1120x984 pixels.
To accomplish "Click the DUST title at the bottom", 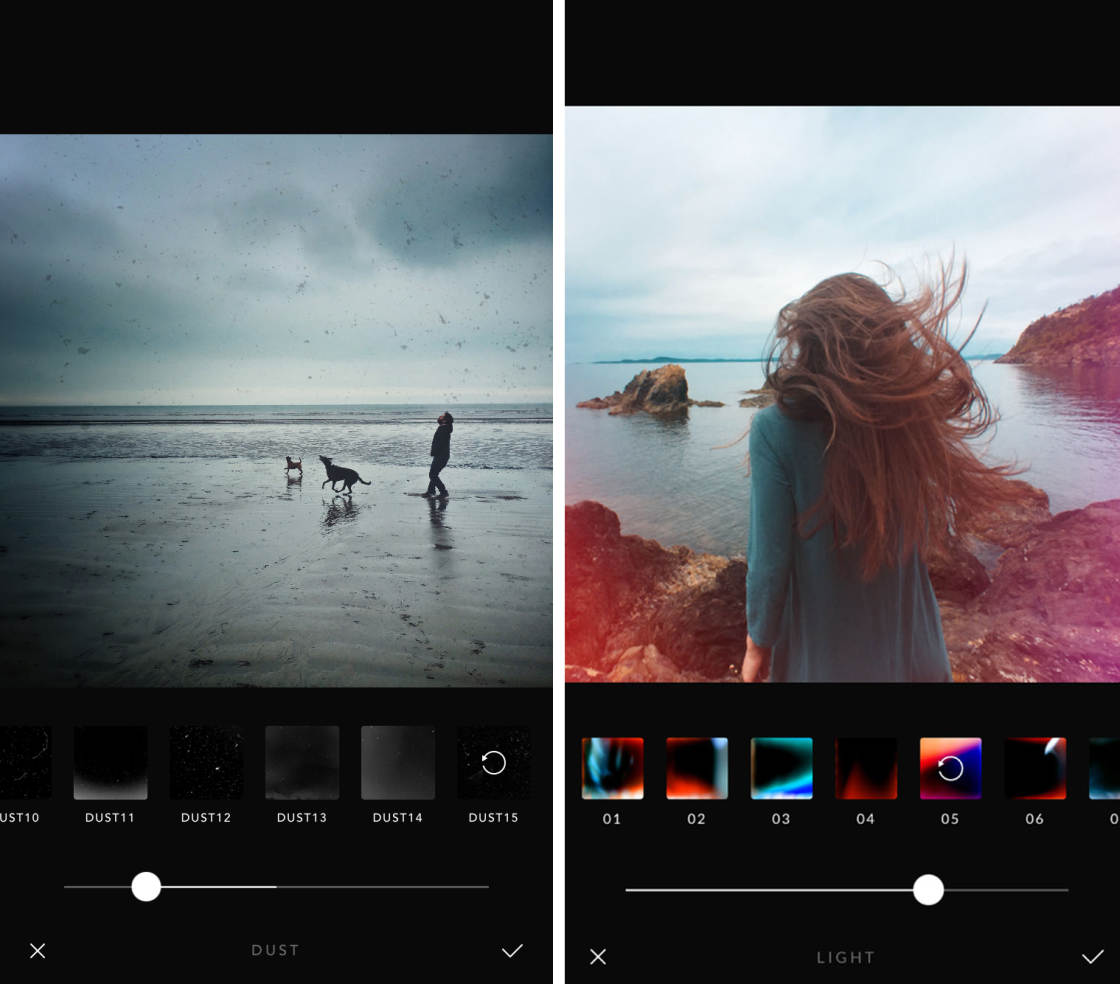I will tap(275, 950).
